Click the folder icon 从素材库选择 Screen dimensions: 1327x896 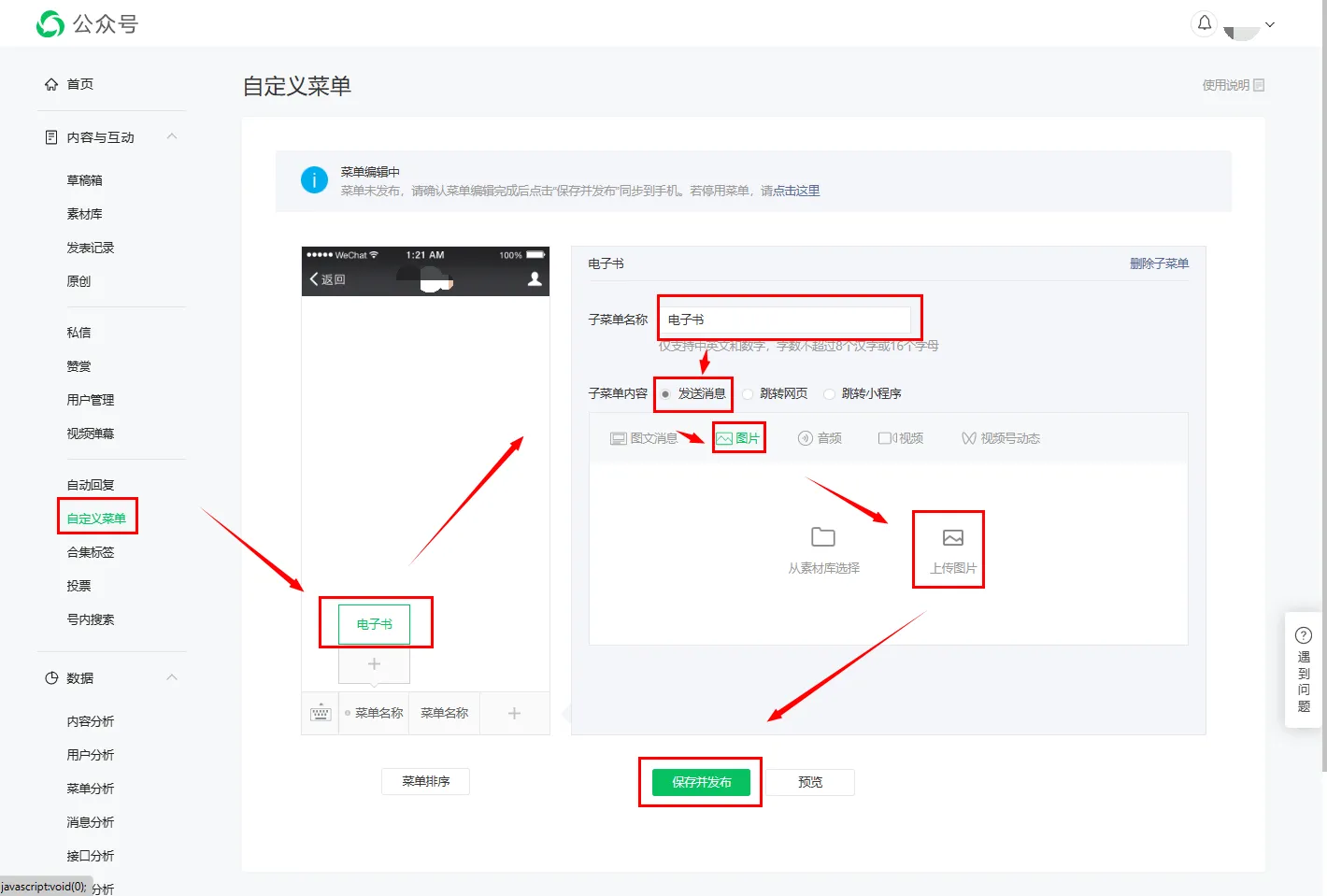[823, 537]
